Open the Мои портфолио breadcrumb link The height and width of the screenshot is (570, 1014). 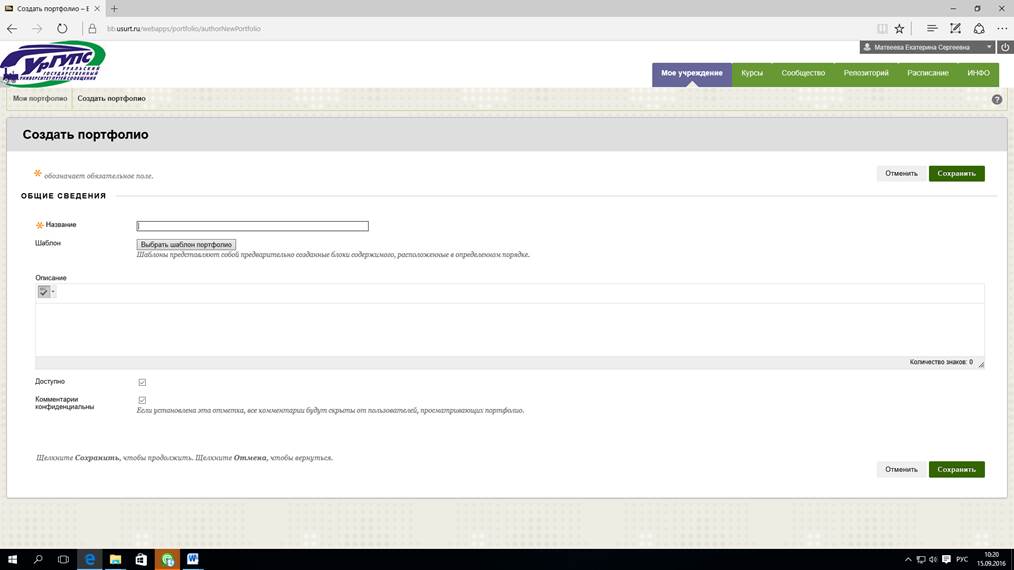click(40, 99)
